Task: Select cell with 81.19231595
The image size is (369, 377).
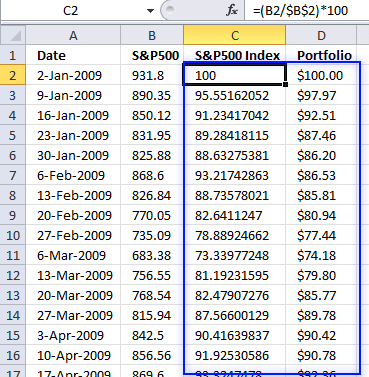Action: click(235, 275)
